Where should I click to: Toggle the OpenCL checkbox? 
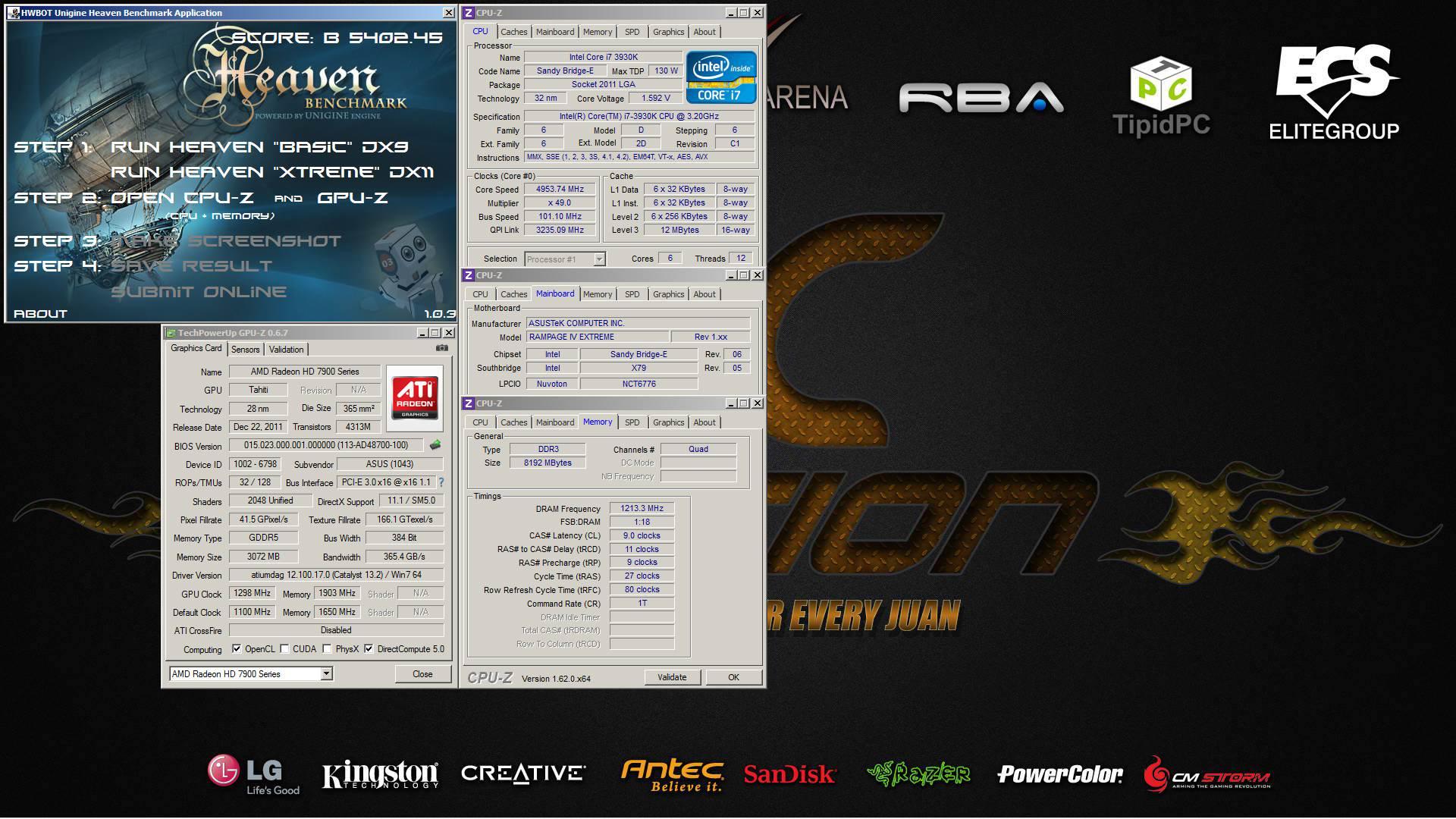(x=237, y=649)
